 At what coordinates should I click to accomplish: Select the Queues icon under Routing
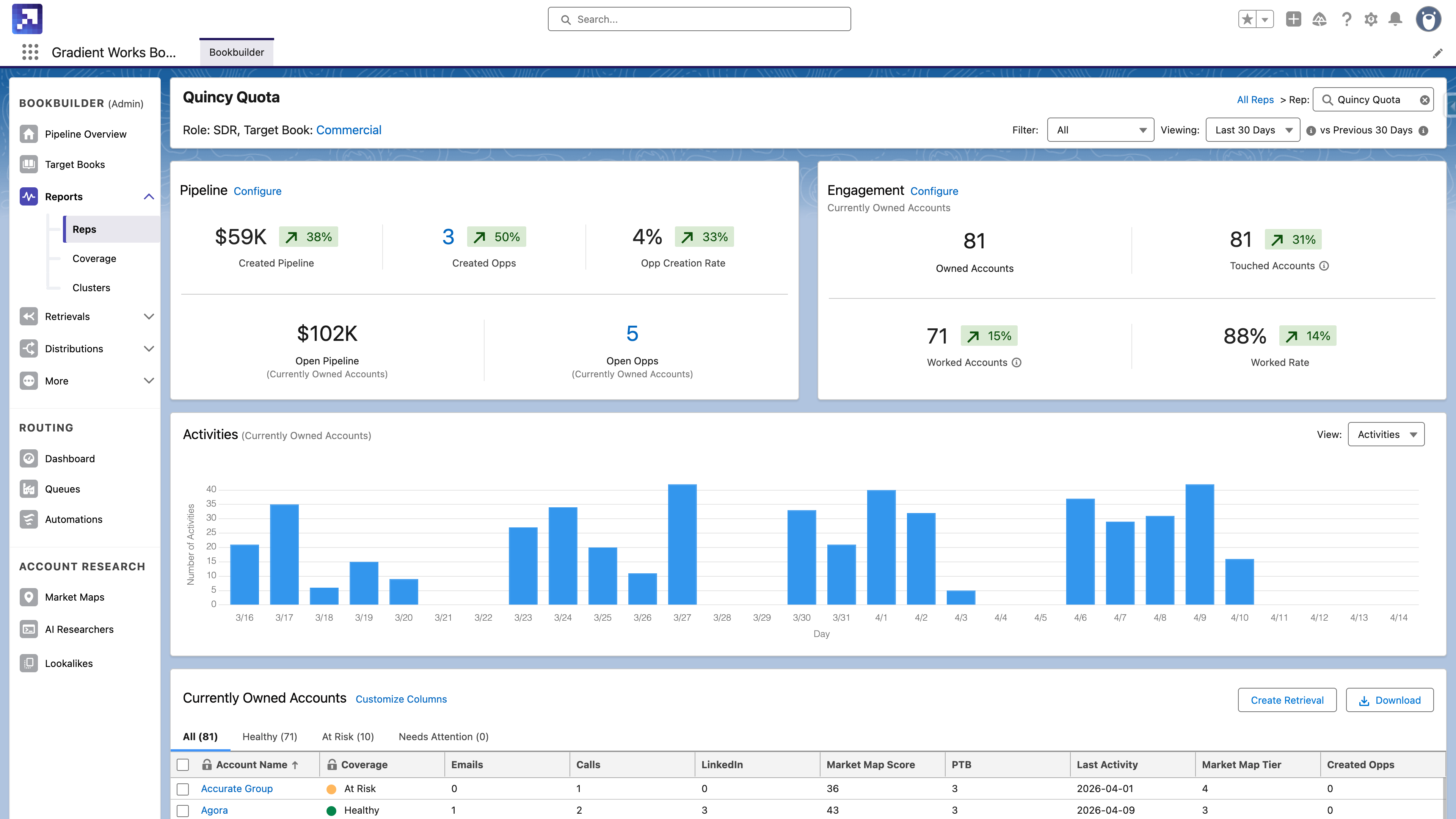tap(29, 489)
